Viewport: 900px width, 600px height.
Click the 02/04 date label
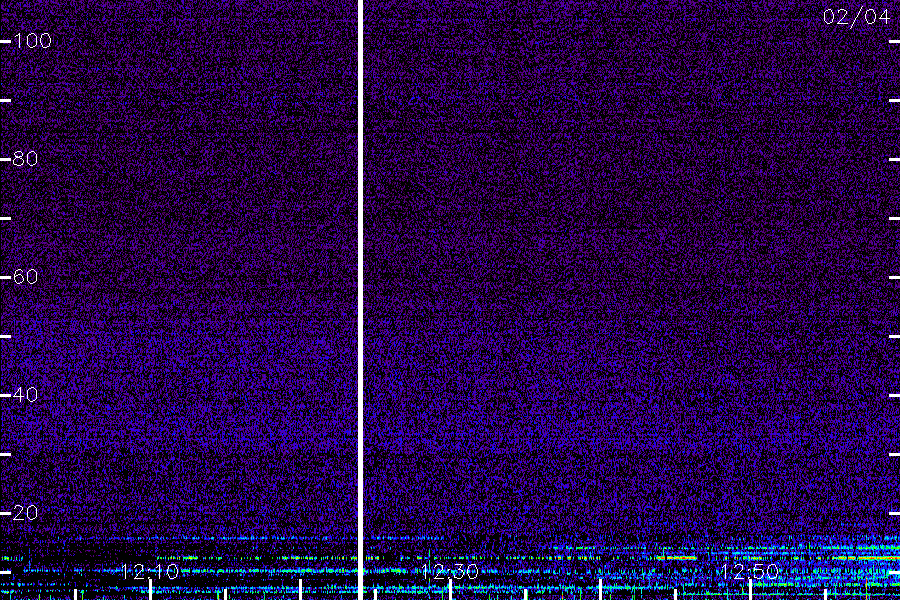[x=856, y=17]
